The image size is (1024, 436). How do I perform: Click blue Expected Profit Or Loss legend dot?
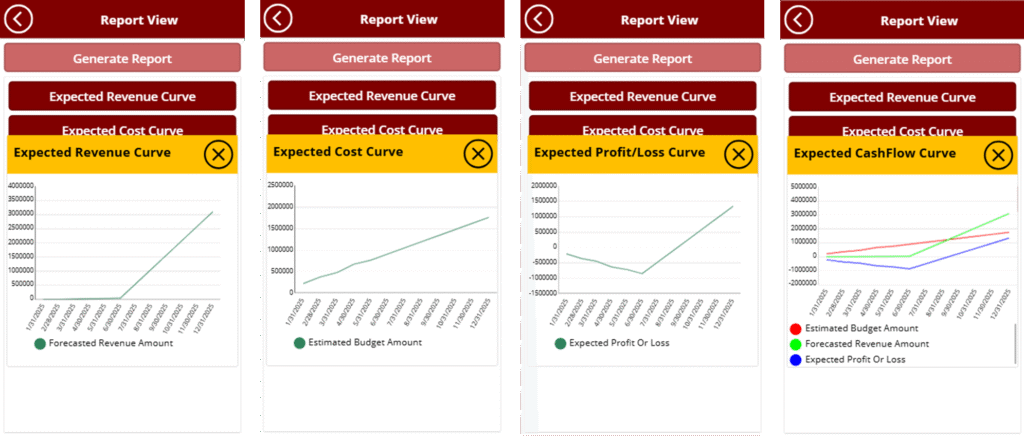click(795, 360)
